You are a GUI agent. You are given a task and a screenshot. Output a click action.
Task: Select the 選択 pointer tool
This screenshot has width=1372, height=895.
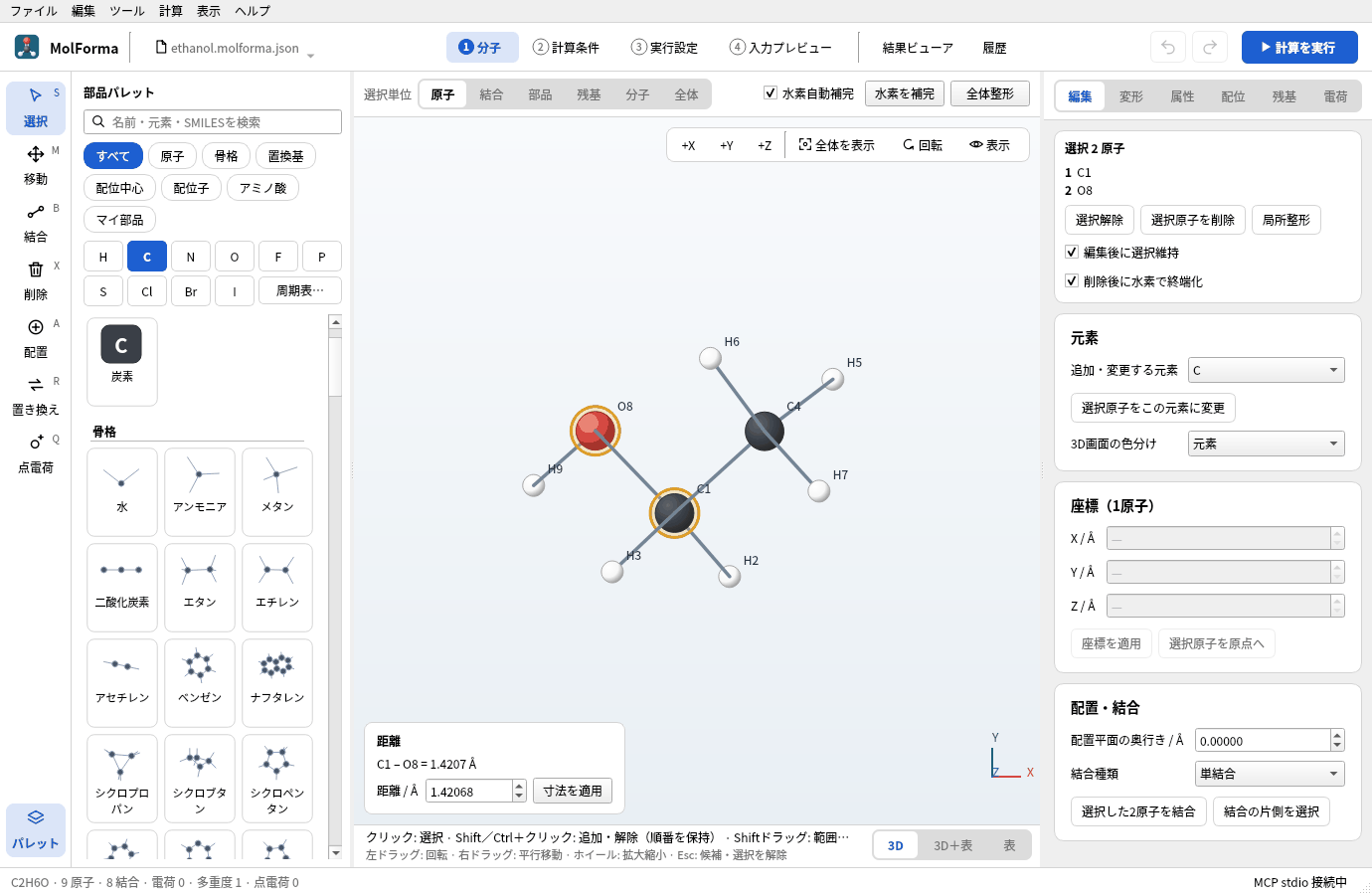pos(36,107)
